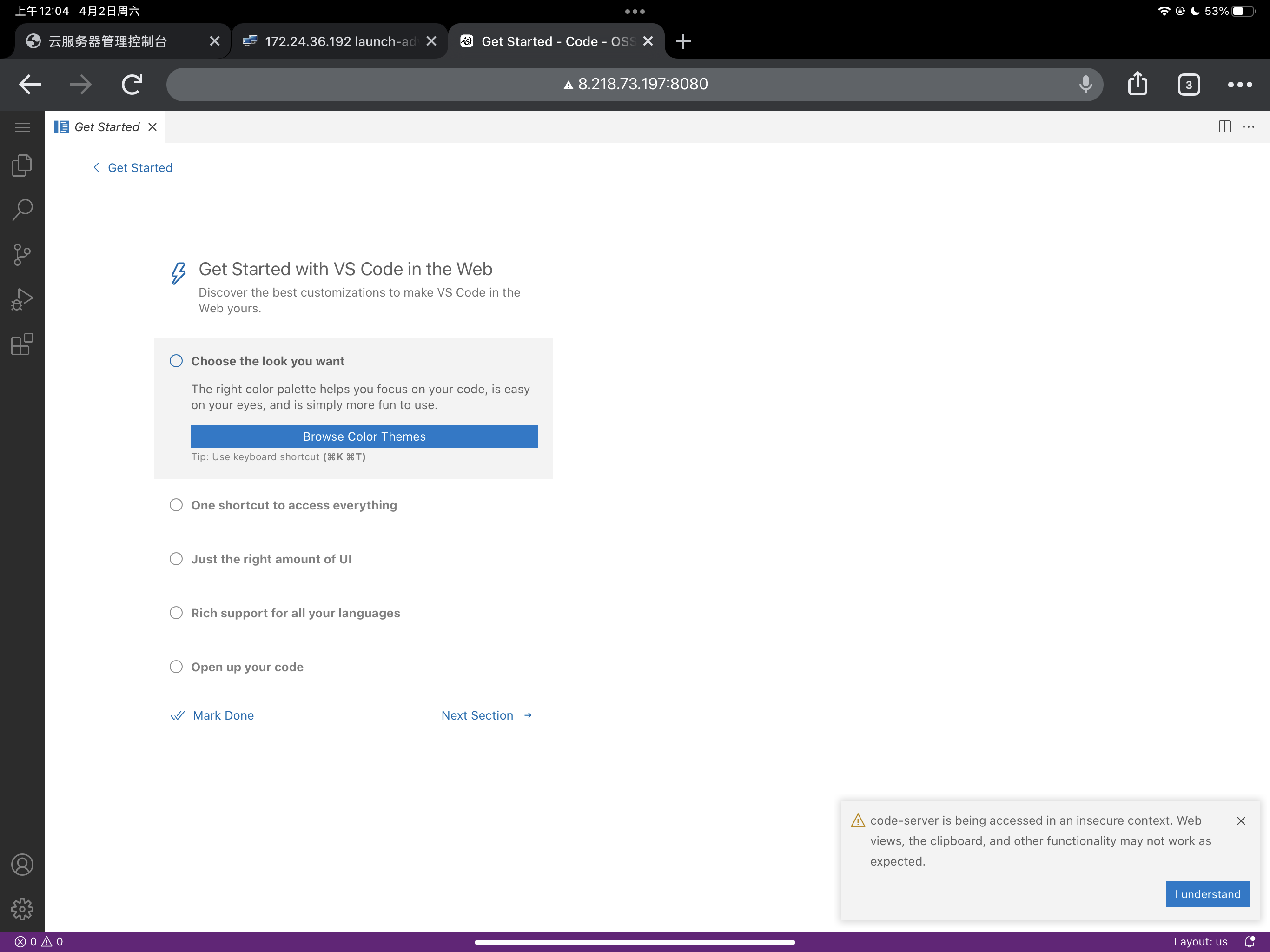Reload the current page
The width and height of the screenshot is (1270, 952).
click(132, 85)
